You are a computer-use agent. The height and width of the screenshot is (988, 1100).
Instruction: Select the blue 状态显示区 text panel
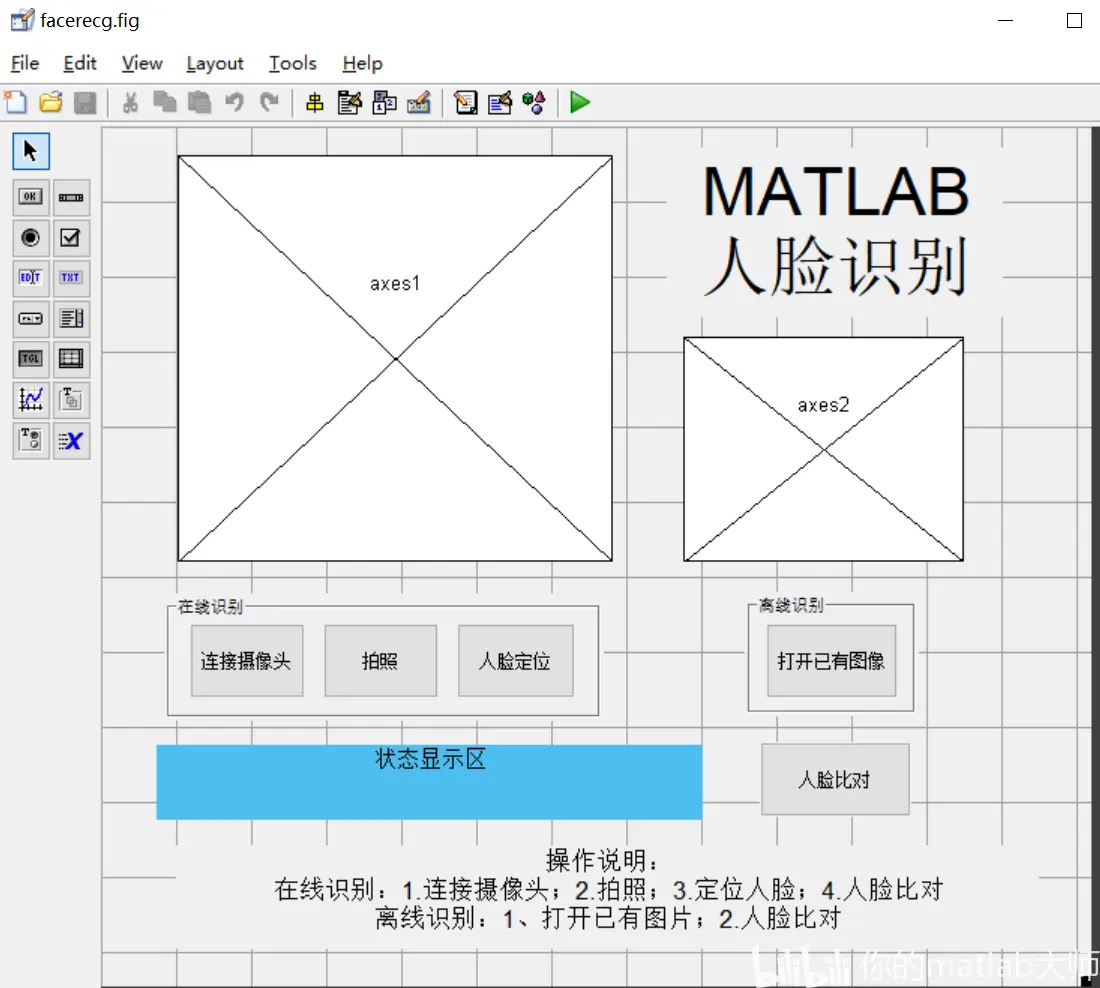pyautogui.click(x=429, y=782)
